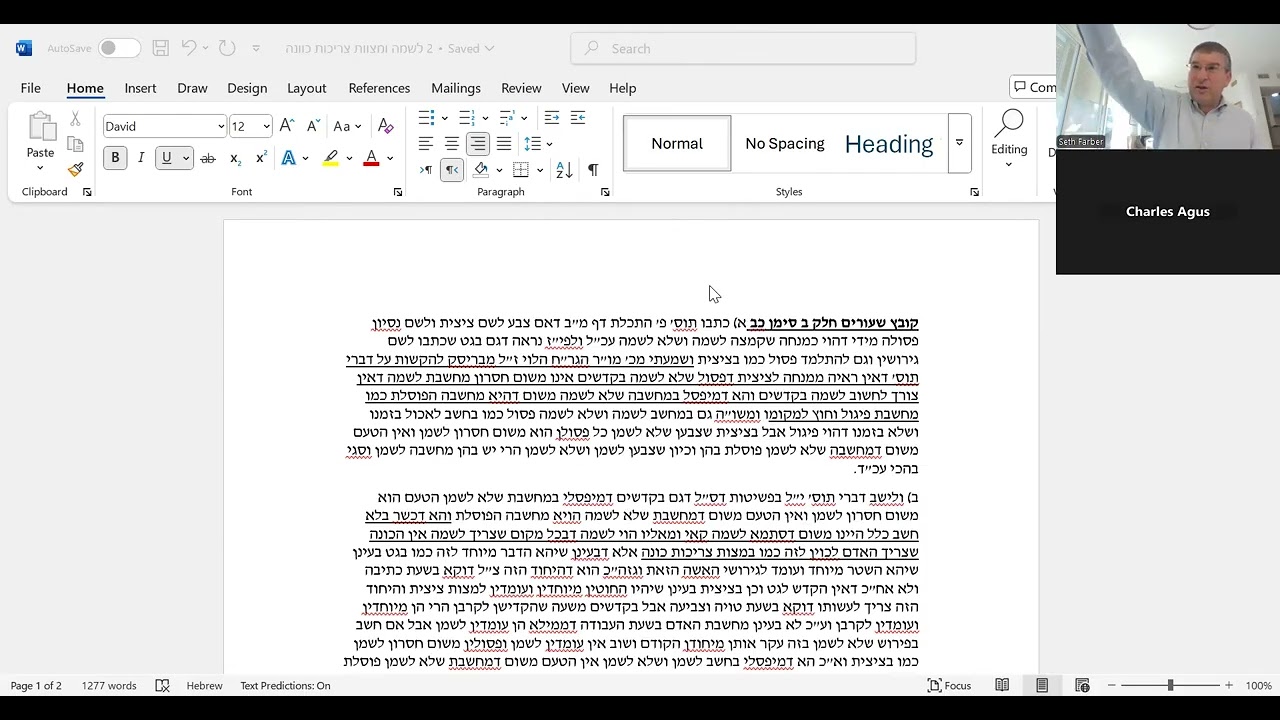Clear all formatting icon
The height and width of the screenshot is (720, 1280).
tap(385, 126)
